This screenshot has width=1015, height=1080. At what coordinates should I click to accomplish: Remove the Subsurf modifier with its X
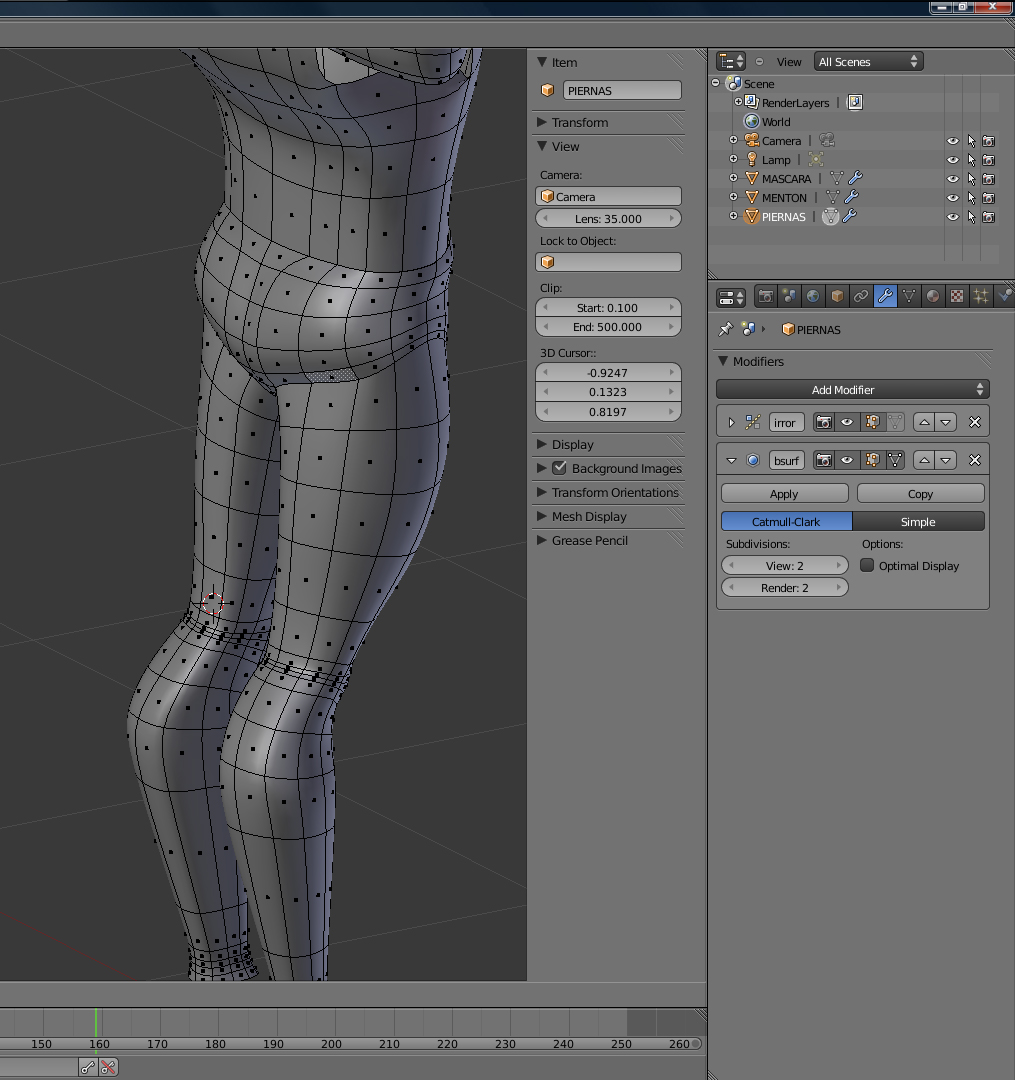pyautogui.click(x=974, y=460)
